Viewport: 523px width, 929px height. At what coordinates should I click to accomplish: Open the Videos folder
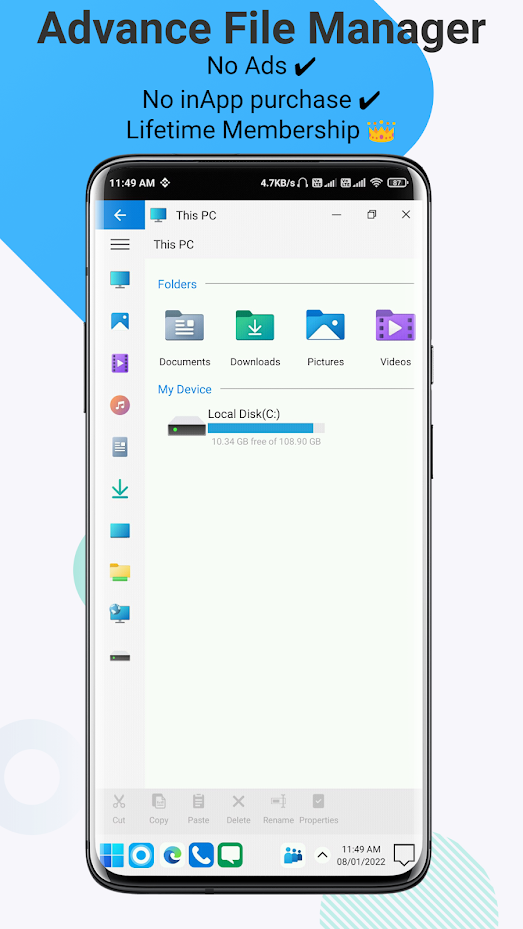396,338
